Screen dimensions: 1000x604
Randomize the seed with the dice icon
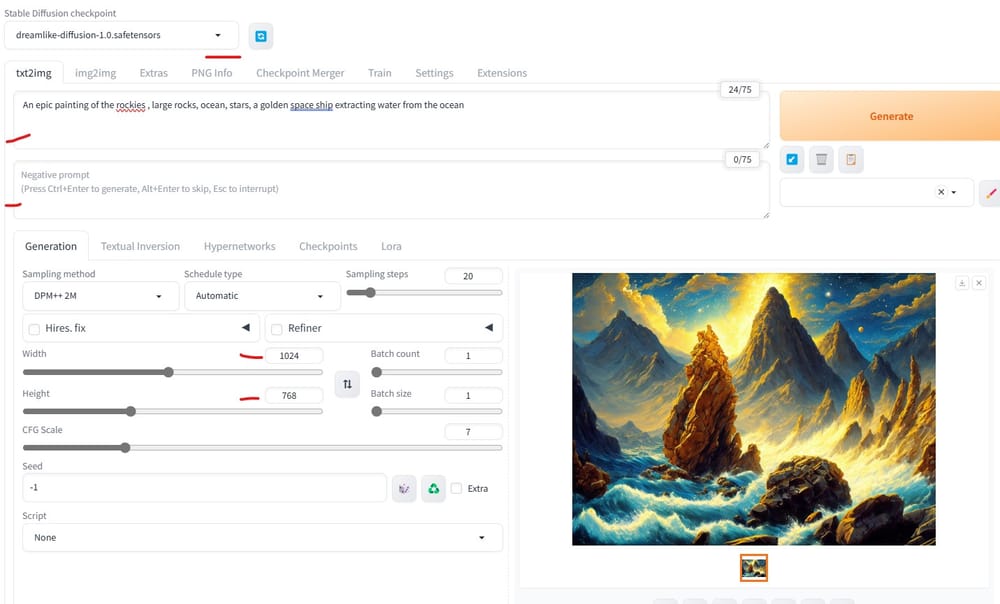tap(404, 488)
